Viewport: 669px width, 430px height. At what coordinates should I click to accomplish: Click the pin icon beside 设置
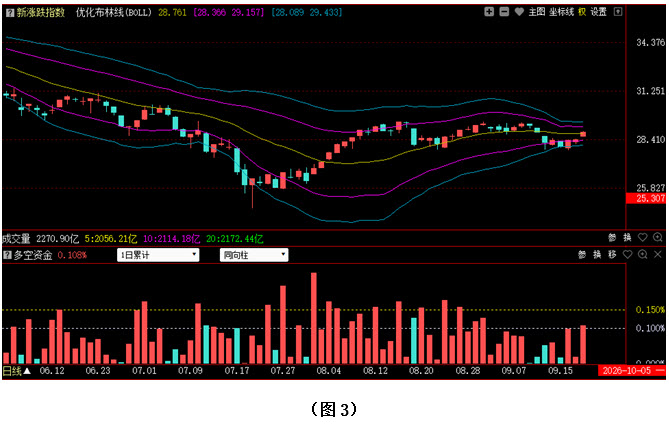(617, 12)
